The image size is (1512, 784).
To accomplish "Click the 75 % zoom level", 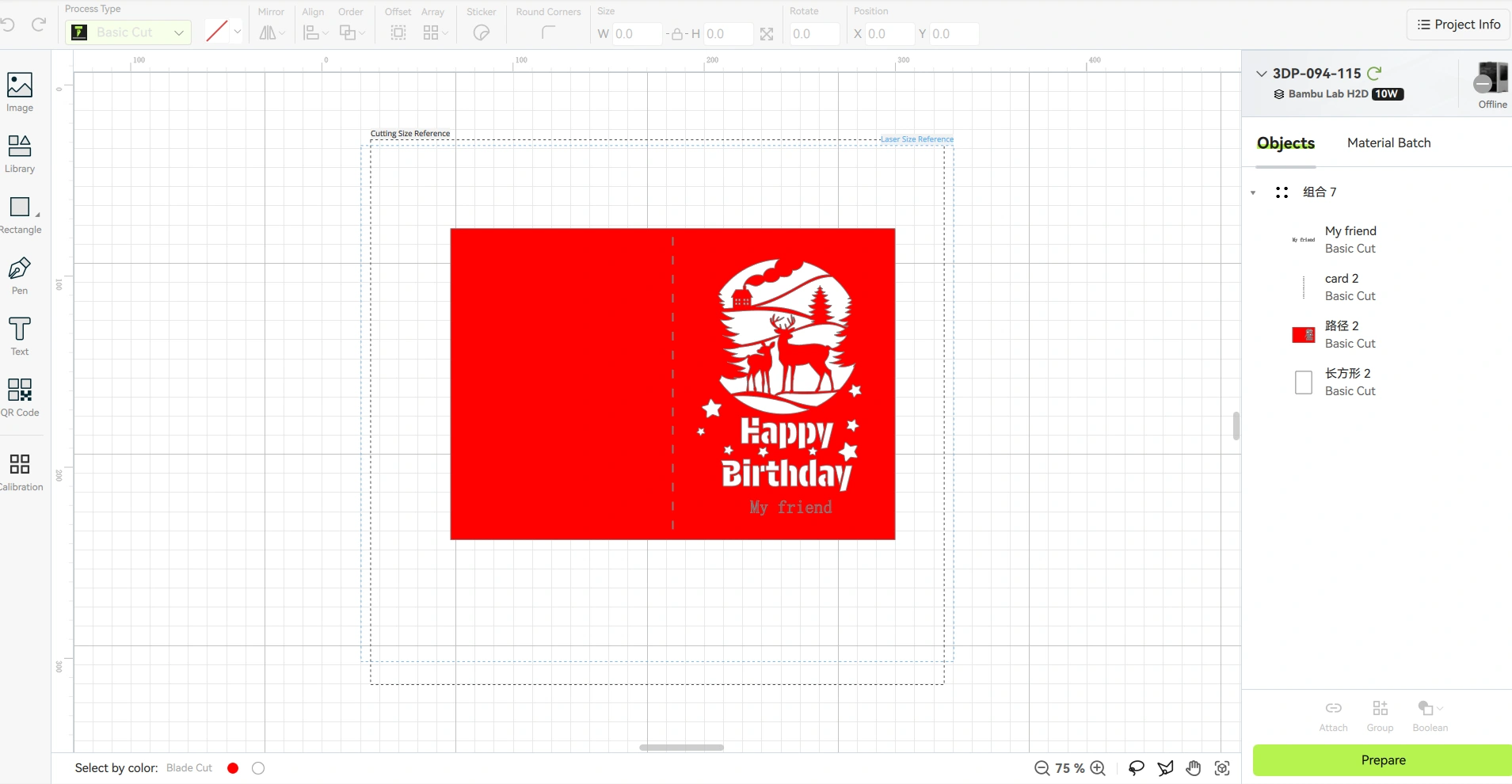I will (x=1069, y=768).
